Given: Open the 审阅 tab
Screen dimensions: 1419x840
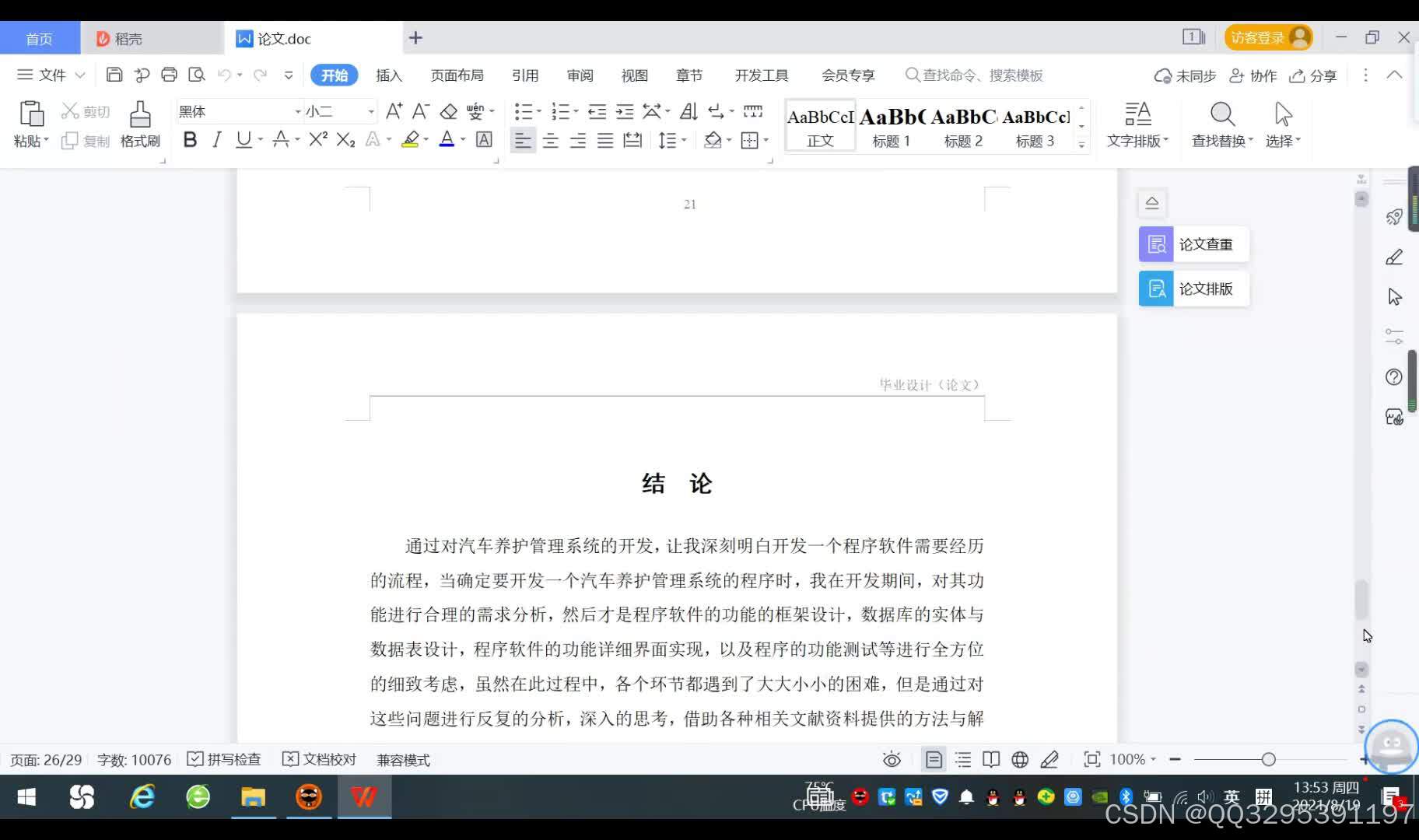Looking at the screenshot, I should [x=580, y=75].
